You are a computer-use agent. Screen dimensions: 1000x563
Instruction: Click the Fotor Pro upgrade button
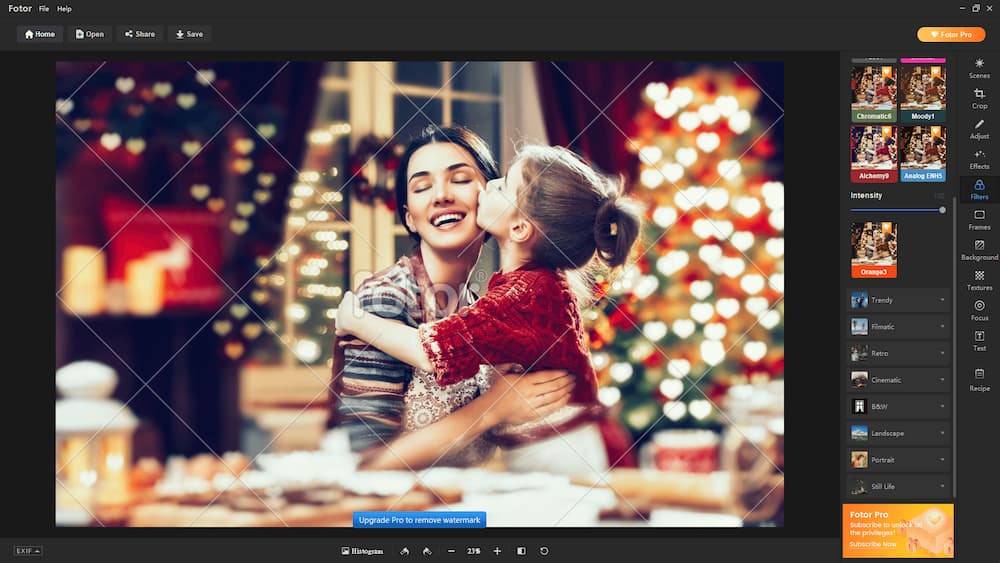951,34
